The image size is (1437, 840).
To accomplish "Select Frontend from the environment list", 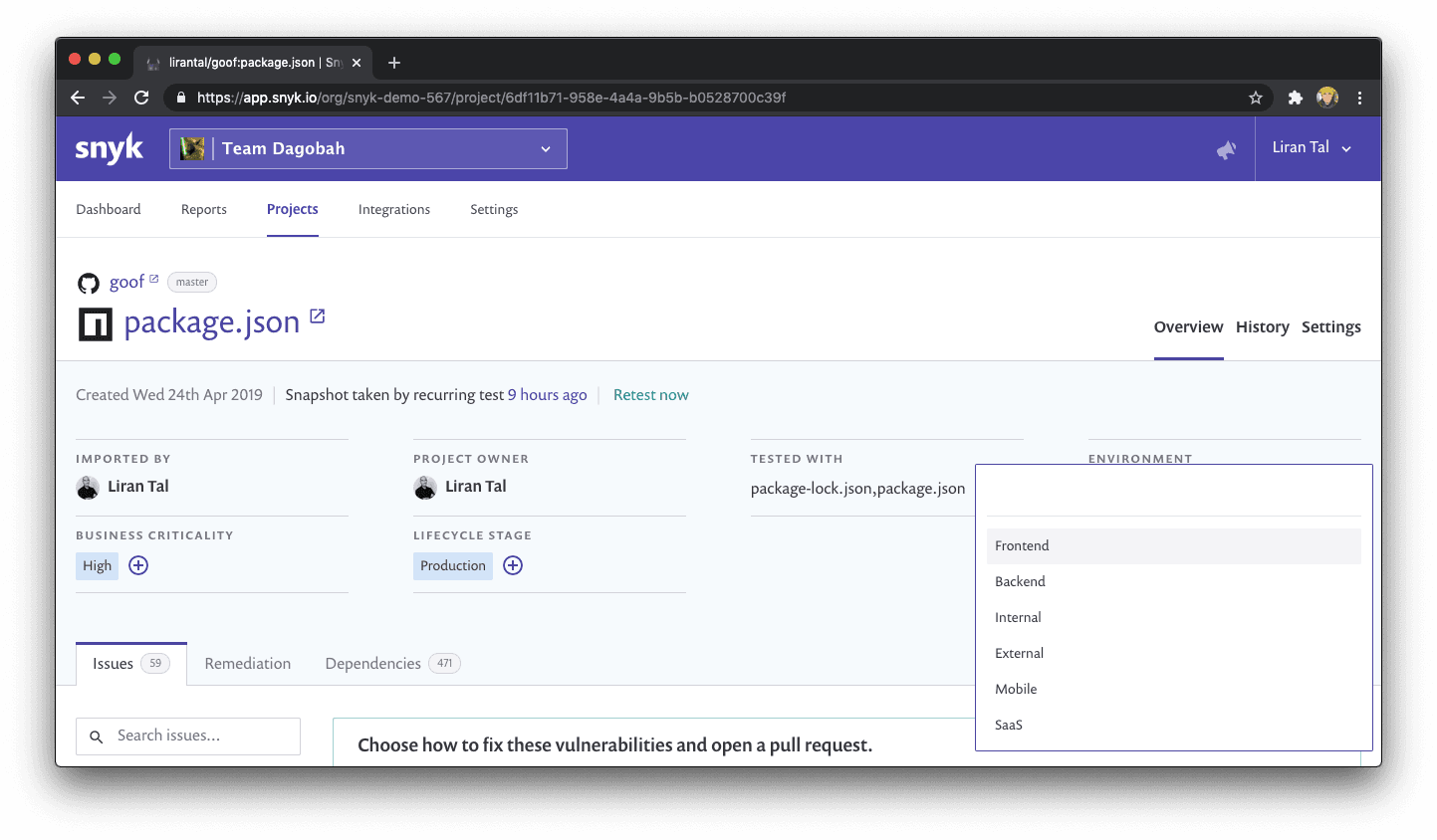I will [x=1174, y=545].
